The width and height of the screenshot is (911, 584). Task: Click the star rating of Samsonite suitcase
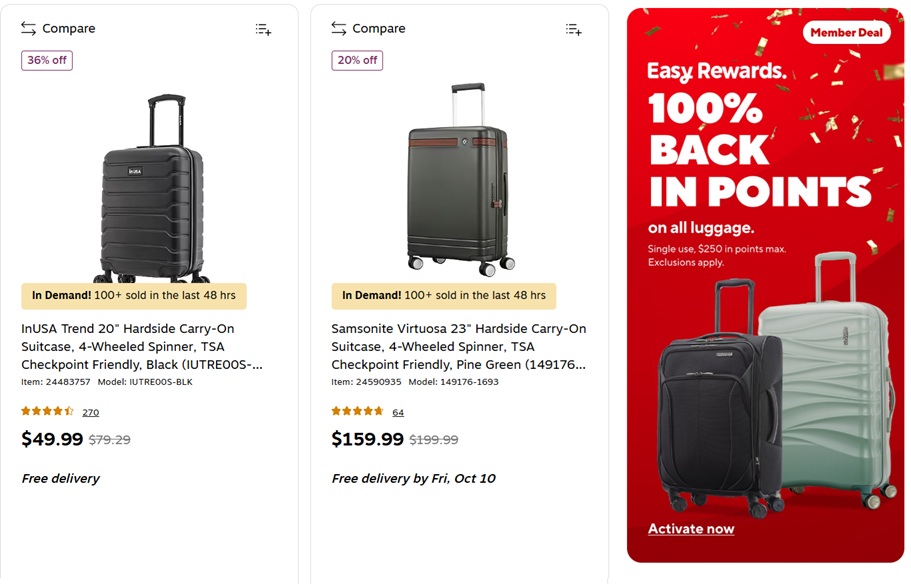point(357,411)
